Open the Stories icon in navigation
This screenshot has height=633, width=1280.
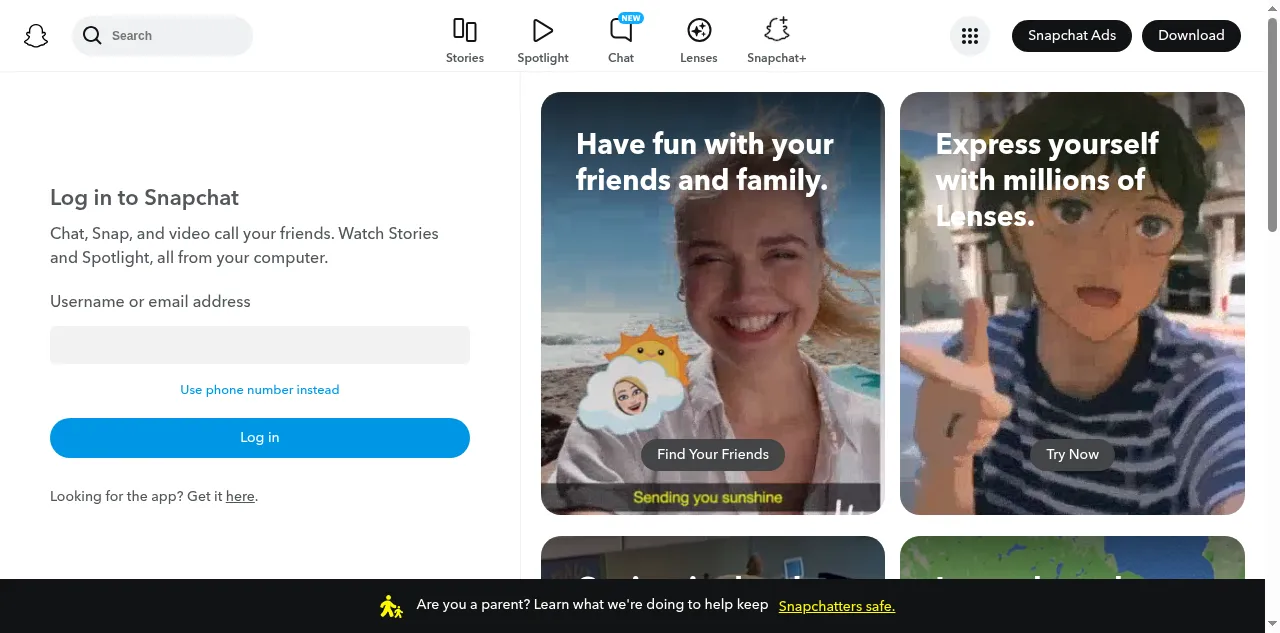coord(465,30)
